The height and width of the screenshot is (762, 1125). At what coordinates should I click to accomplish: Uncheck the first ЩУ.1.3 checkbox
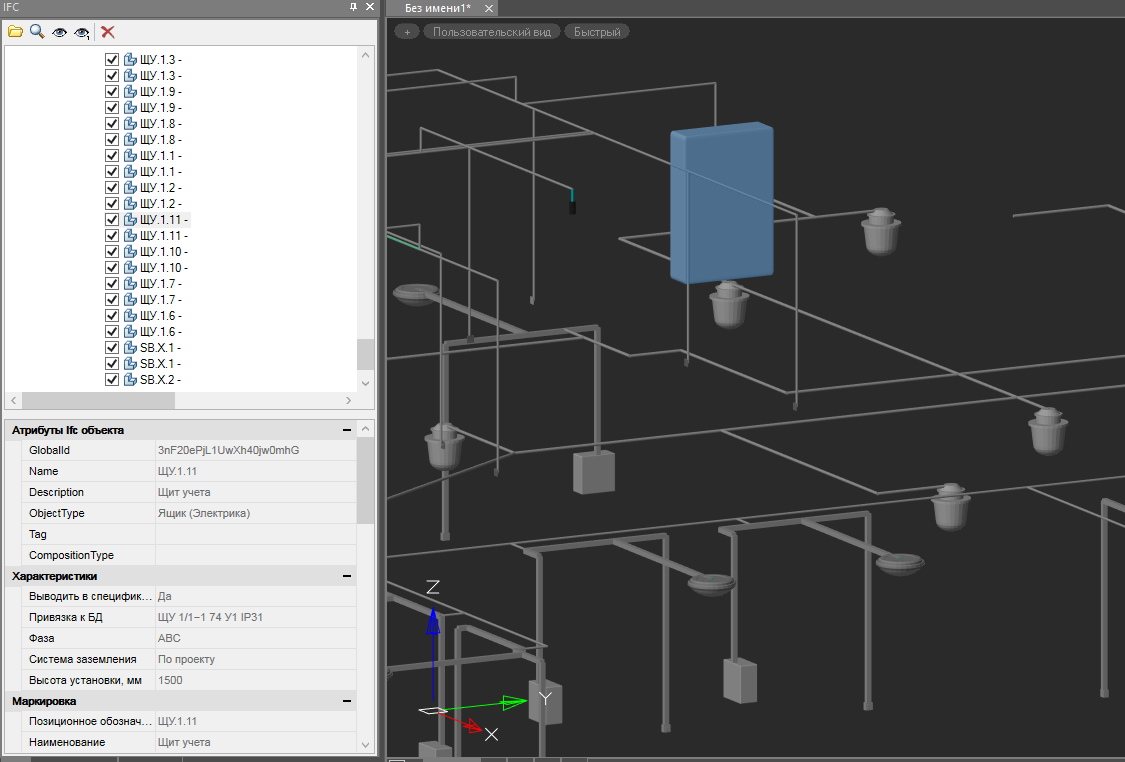[x=112, y=60]
